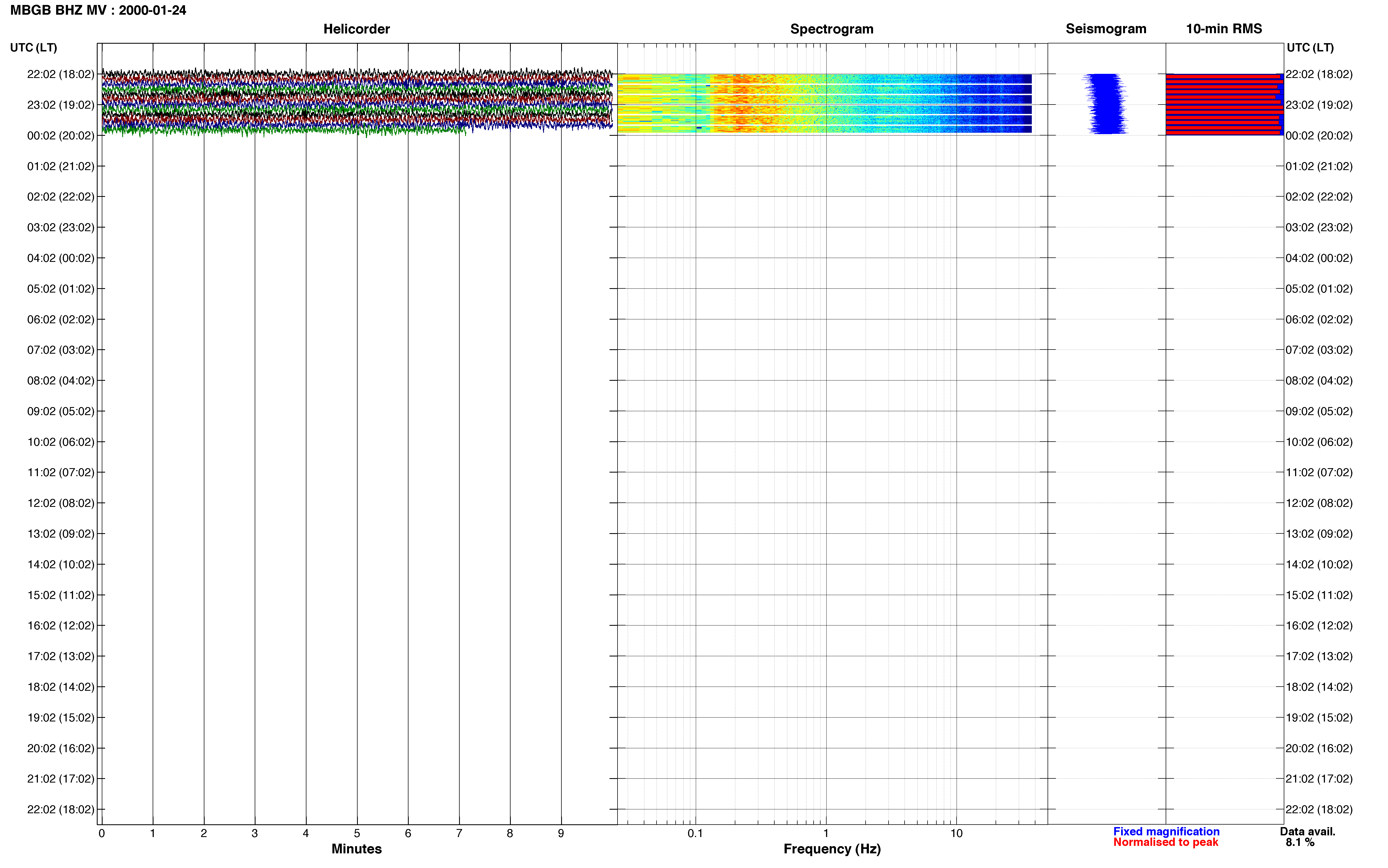
Task: Click left axis label '16:02 (12:02)'
Action: pyautogui.click(x=60, y=626)
